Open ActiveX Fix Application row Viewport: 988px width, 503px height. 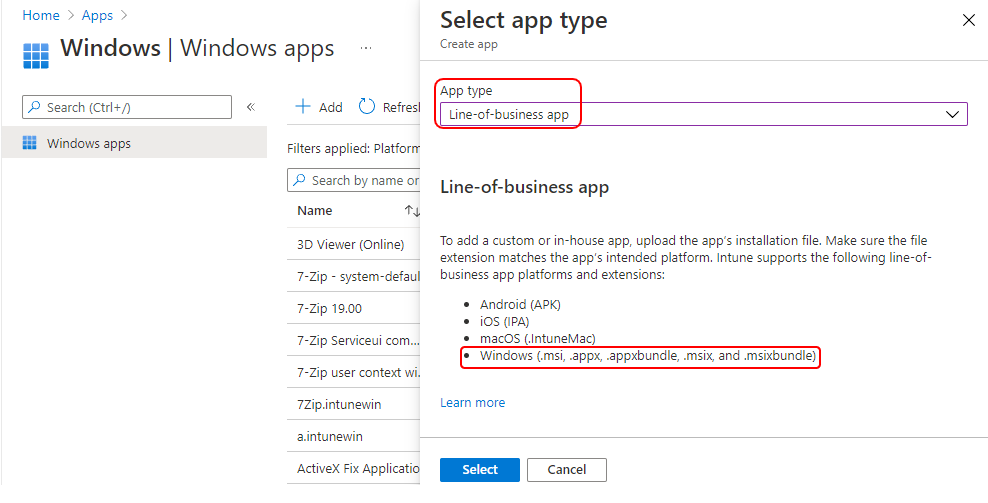[x=353, y=469]
